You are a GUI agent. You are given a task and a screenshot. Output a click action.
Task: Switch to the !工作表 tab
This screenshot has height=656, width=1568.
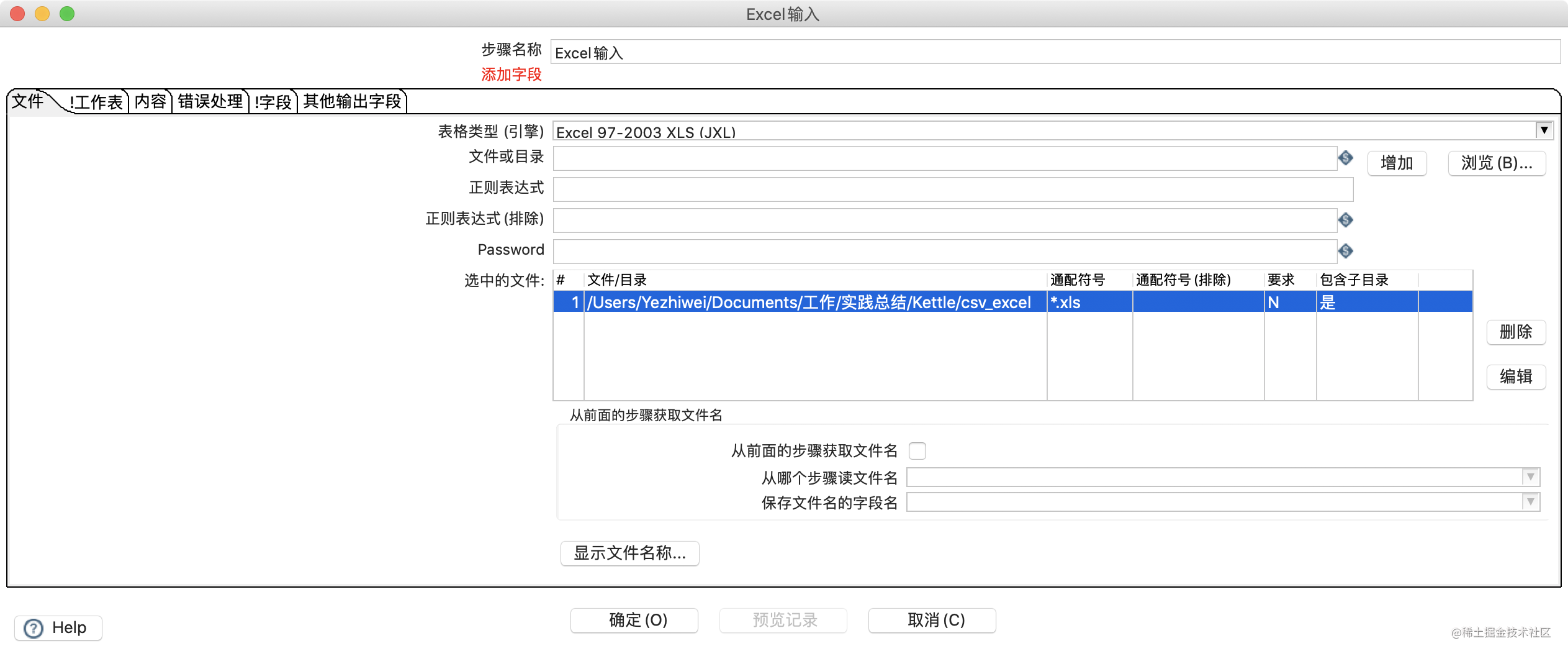(96, 102)
